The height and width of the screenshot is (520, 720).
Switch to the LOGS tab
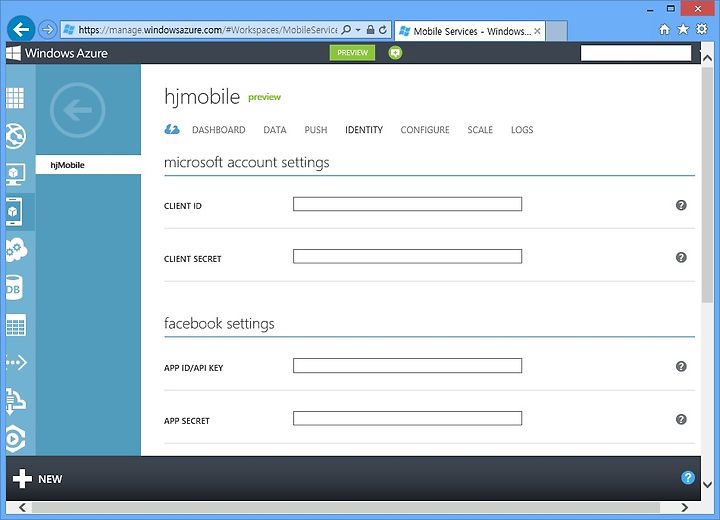click(522, 130)
